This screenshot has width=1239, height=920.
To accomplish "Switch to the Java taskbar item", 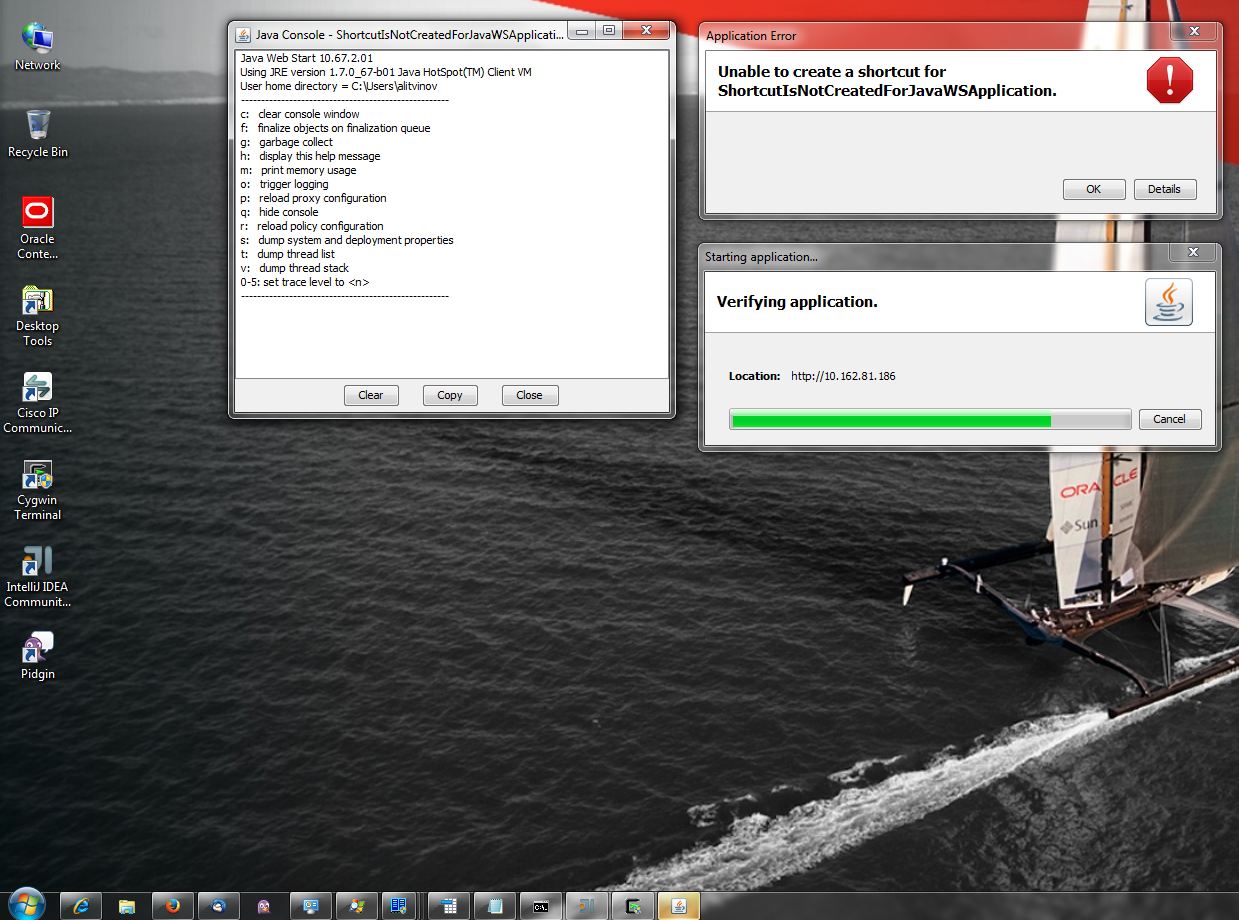I will click(x=679, y=906).
